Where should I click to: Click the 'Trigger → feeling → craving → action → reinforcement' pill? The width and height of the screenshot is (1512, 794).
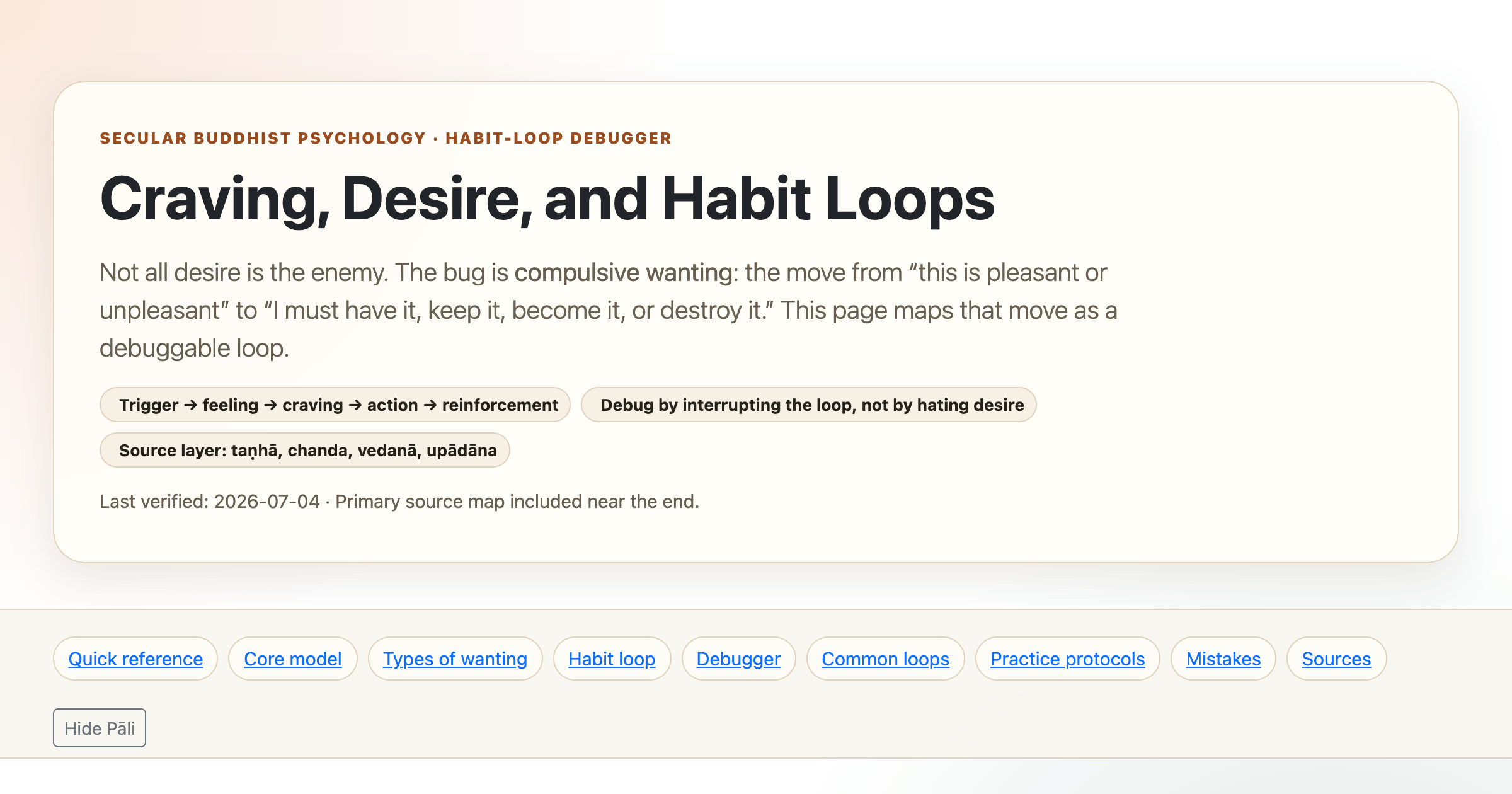click(335, 405)
